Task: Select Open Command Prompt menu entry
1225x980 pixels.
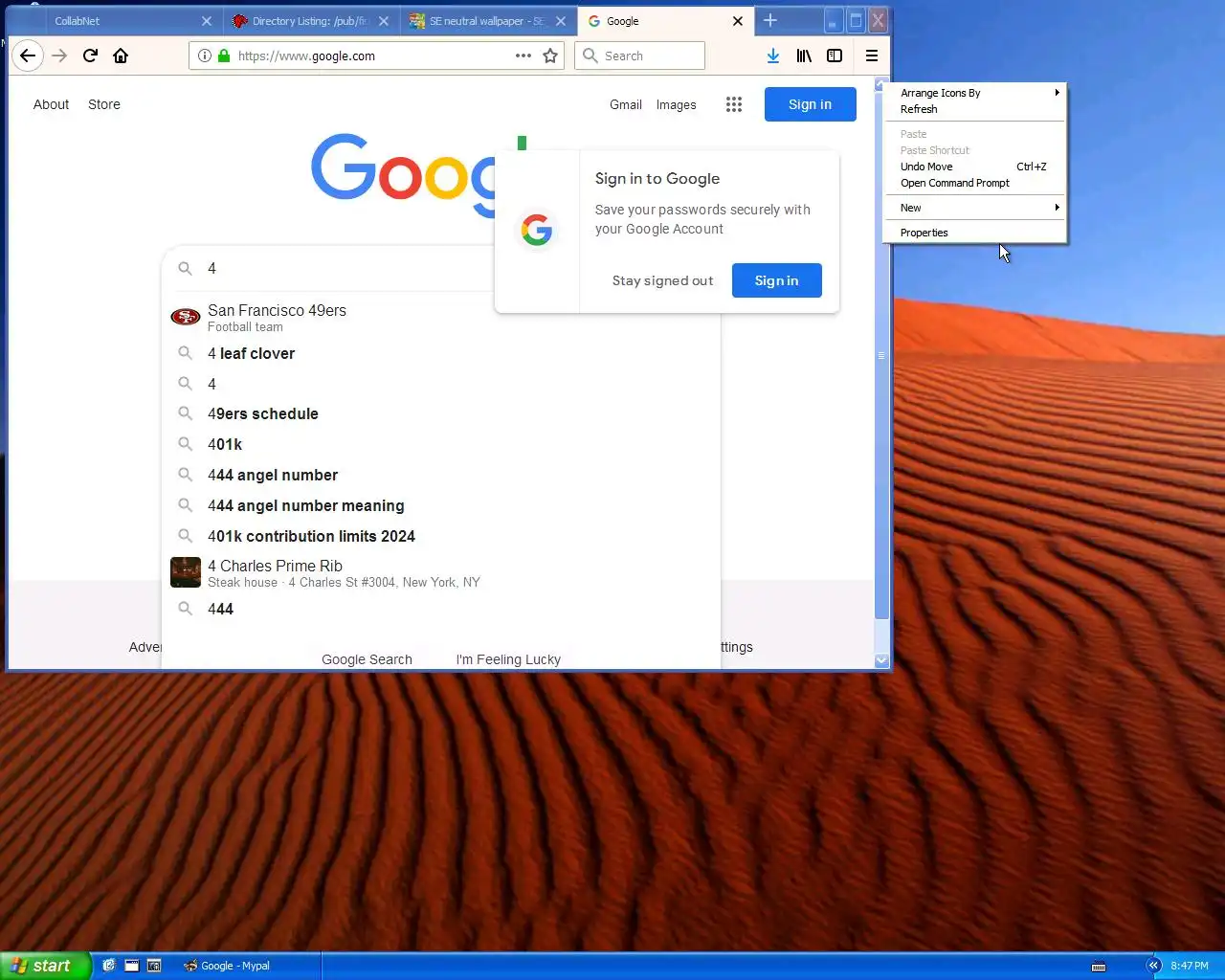Action: point(975,183)
